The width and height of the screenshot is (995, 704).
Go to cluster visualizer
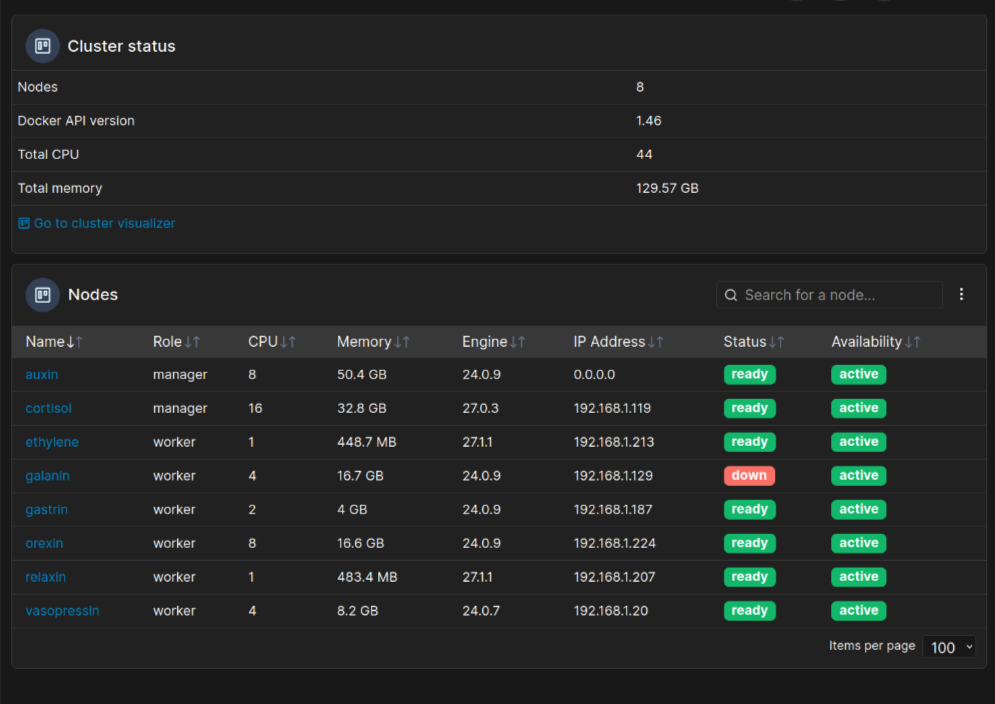coord(104,223)
